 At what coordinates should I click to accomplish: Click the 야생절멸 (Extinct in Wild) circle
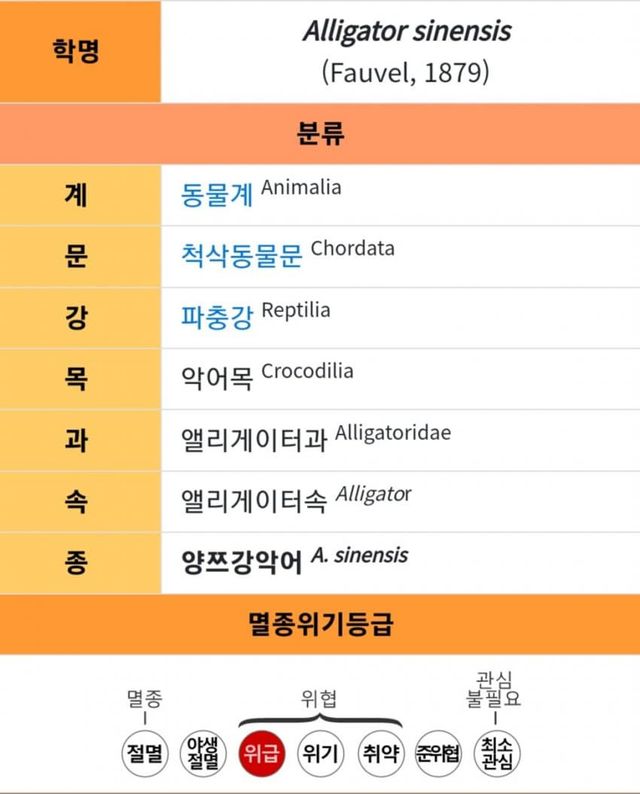[203, 754]
